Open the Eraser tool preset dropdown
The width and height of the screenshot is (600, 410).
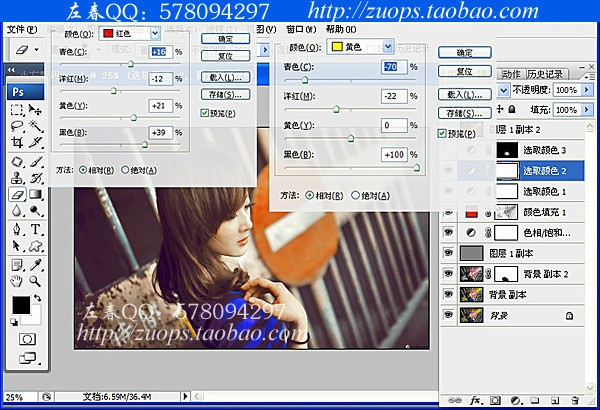pos(36,50)
